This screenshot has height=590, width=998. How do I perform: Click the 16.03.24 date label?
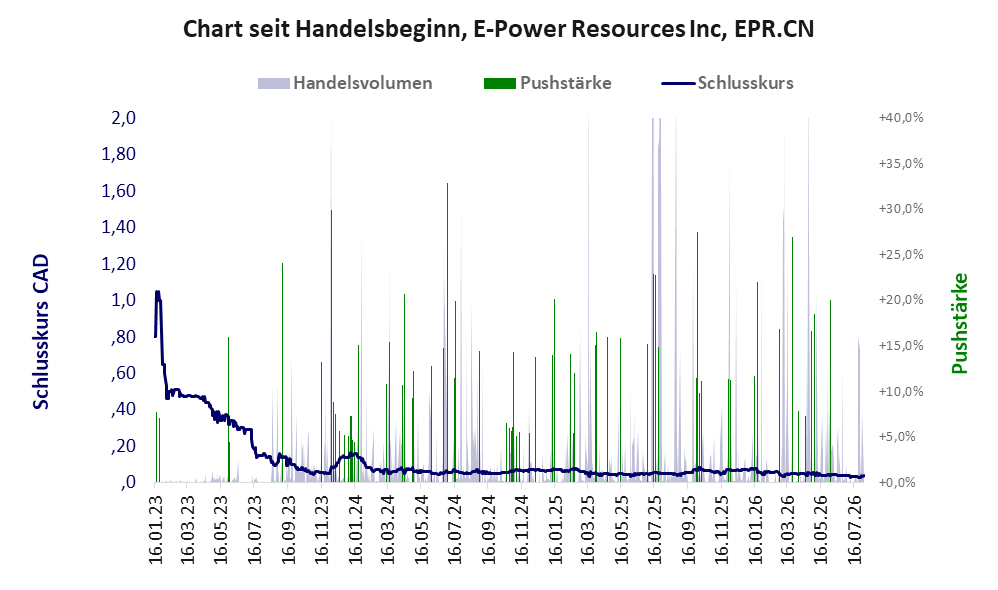click(x=388, y=530)
